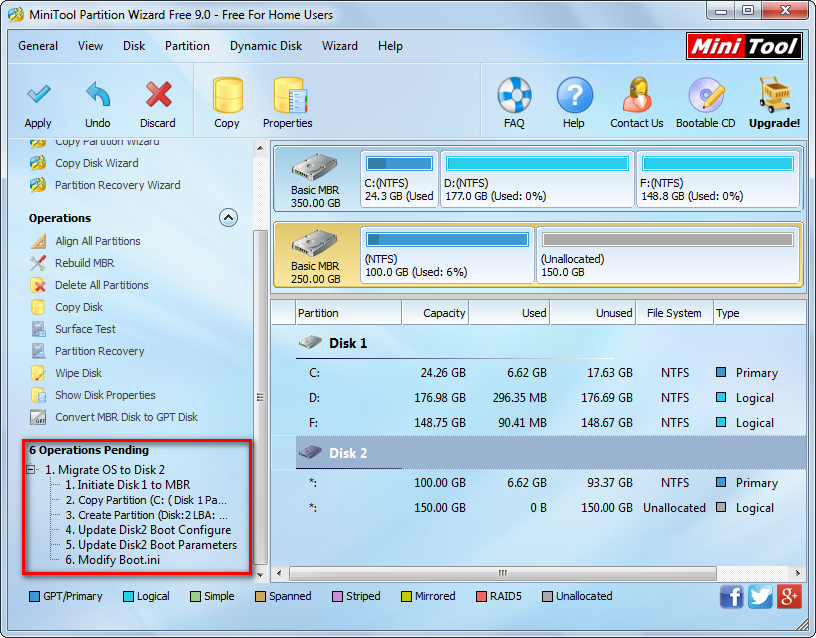Select pending step Update Disk2 Boot Configure
This screenshot has width=816, height=638.
click(x=148, y=530)
